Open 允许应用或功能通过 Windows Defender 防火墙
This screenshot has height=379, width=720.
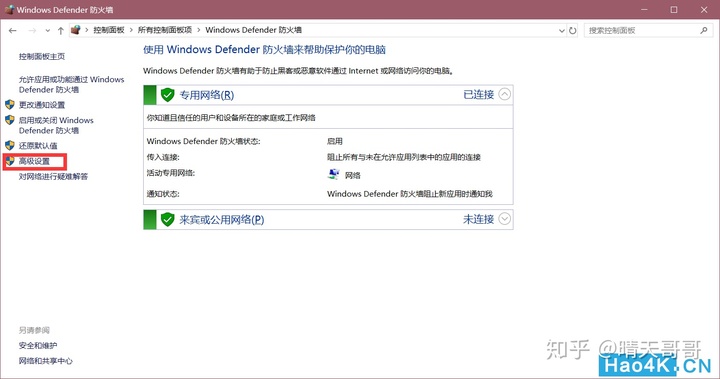coord(72,85)
